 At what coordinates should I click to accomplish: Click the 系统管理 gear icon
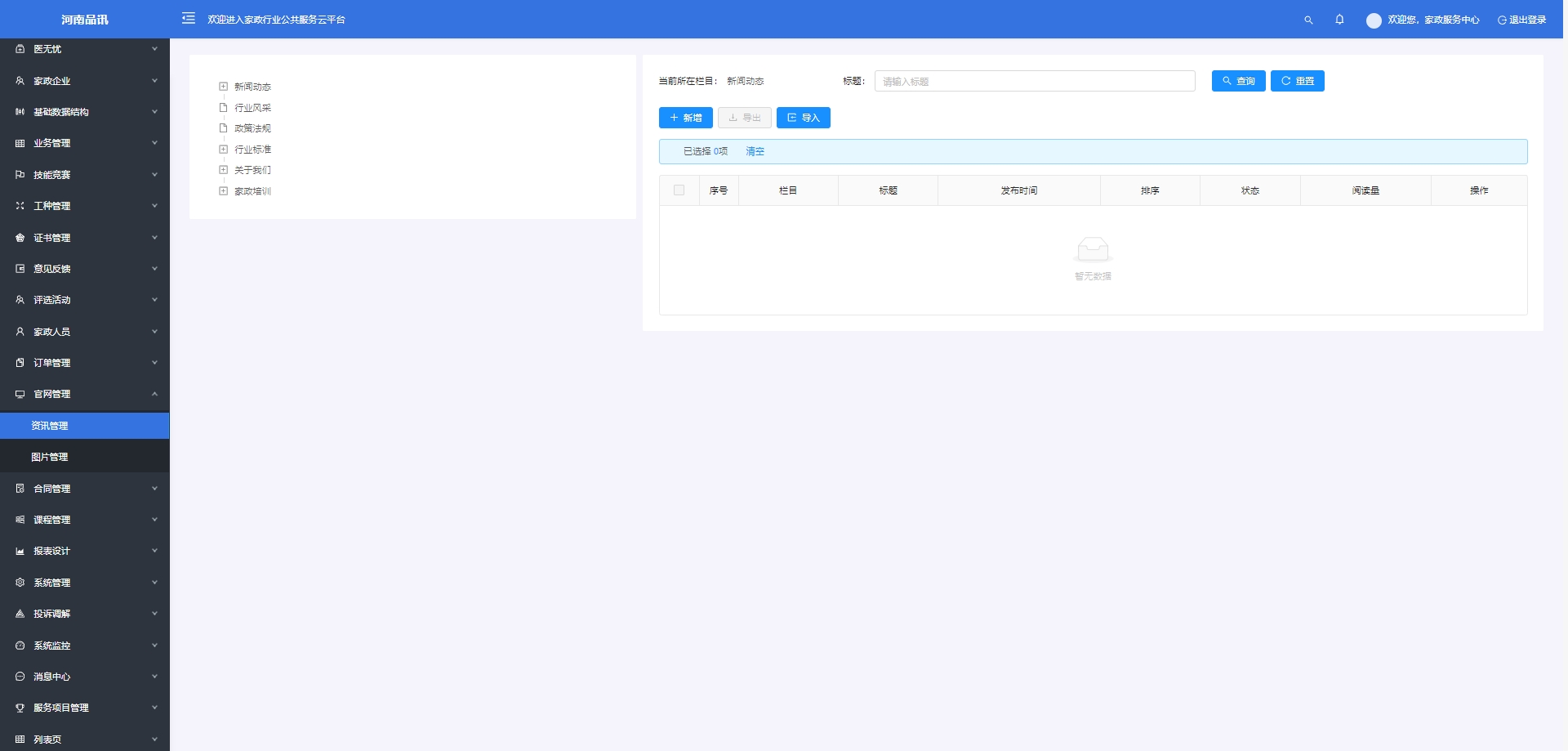(20, 583)
